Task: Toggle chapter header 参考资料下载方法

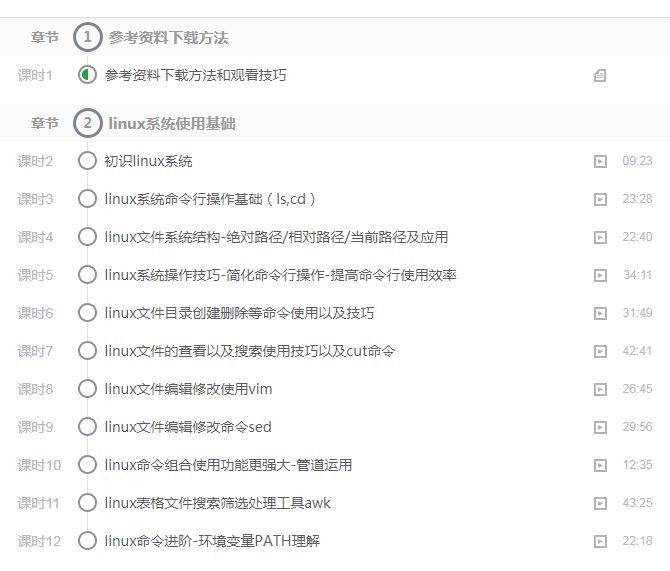Action: point(168,38)
